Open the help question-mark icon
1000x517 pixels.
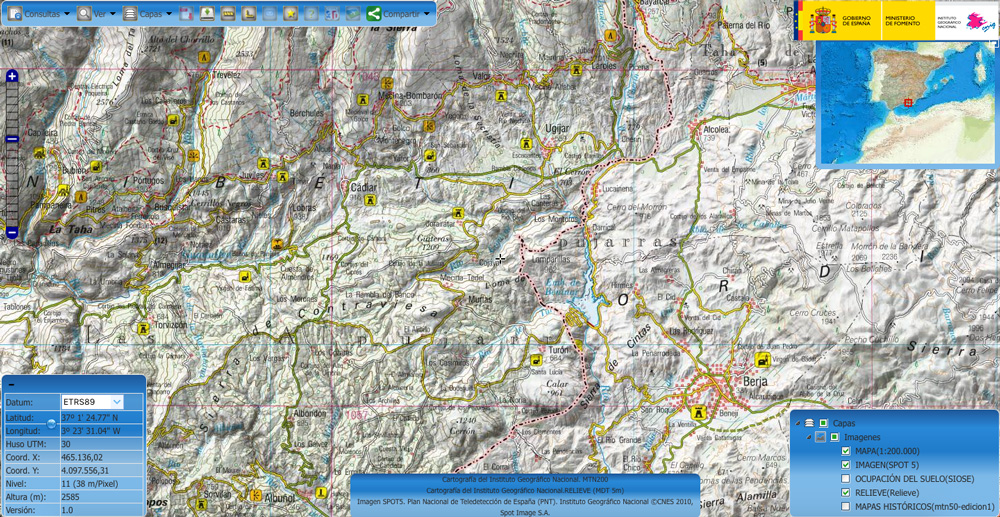point(311,13)
